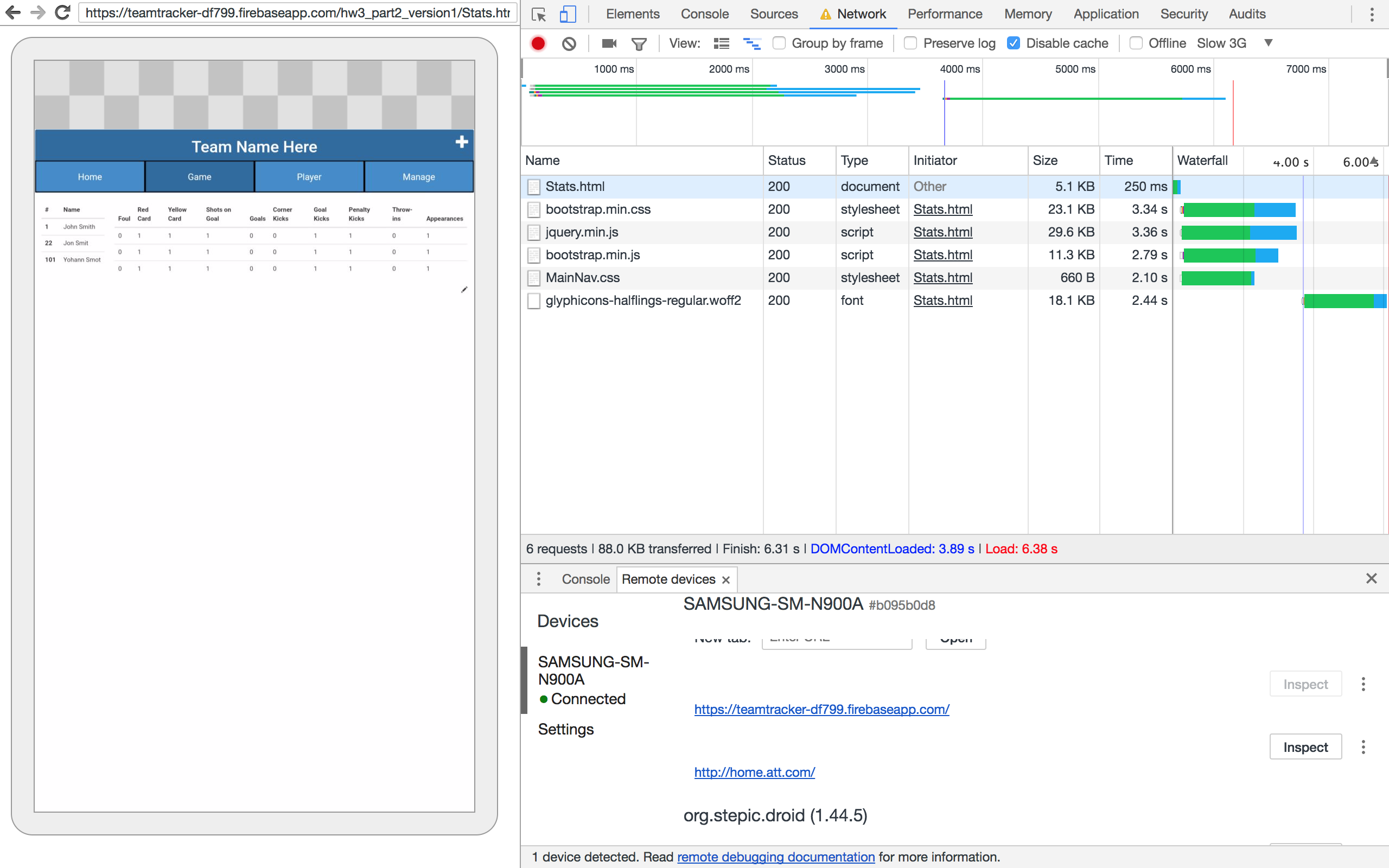The image size is (1389, 868).
Task: Enable Group by frame checkbox
Action: click(779, 43)
